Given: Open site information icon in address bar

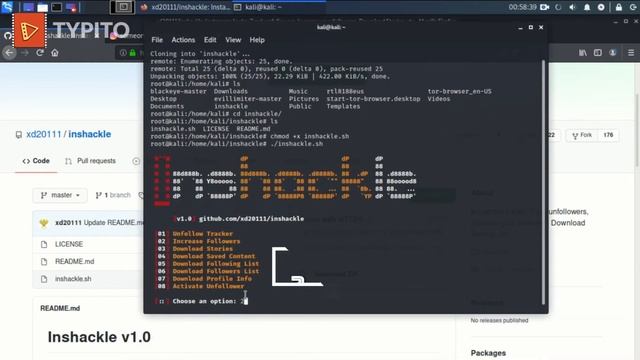Looking at the screenshot, I should point(123,53).
